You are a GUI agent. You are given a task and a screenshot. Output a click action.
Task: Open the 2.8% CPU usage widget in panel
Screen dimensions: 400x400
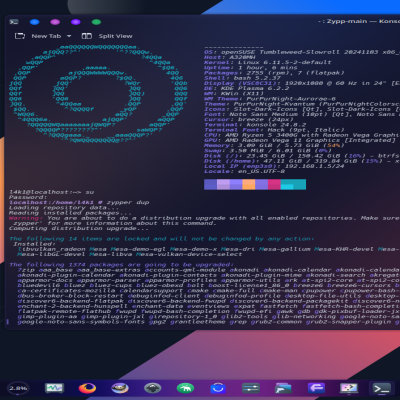pos(18,388)
